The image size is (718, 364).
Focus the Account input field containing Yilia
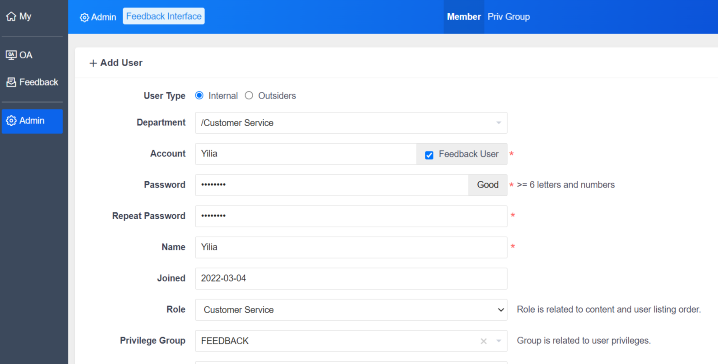(x=306, y=154)
